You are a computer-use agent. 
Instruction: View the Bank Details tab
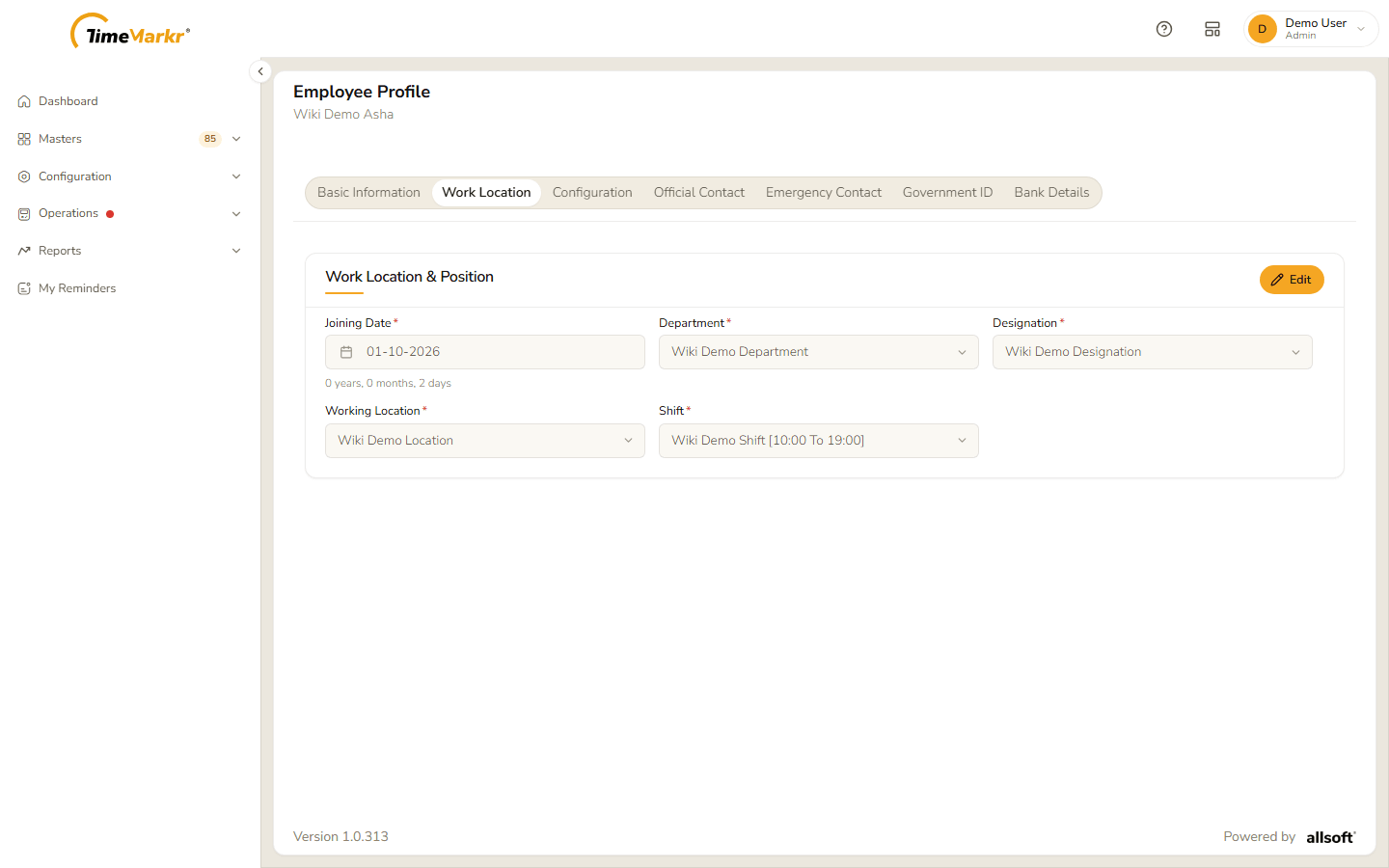[x=1051, y=193]
